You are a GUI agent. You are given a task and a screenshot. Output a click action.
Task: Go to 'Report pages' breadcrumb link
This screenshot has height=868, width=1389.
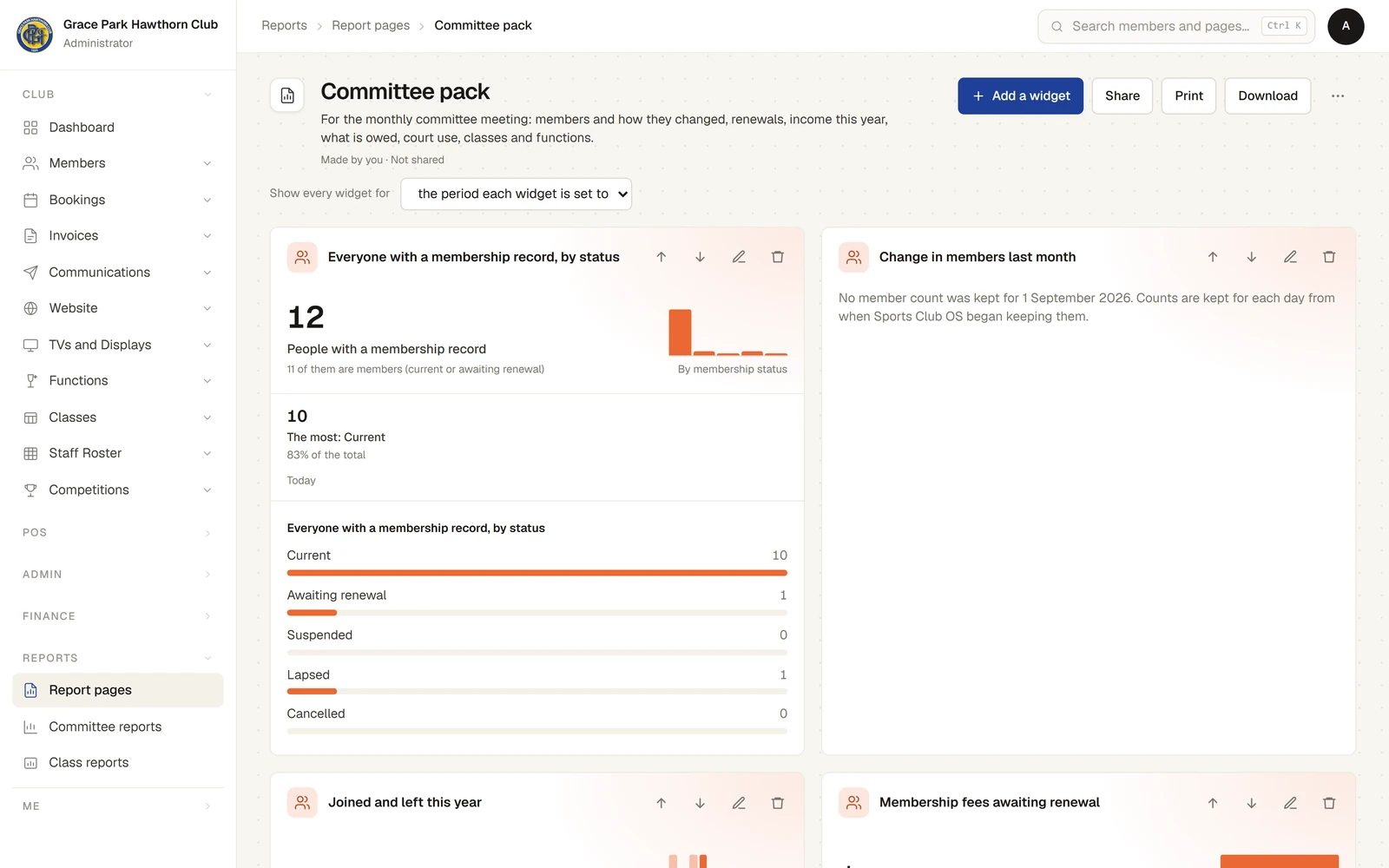pyautogui.click(x=371, y=25)
